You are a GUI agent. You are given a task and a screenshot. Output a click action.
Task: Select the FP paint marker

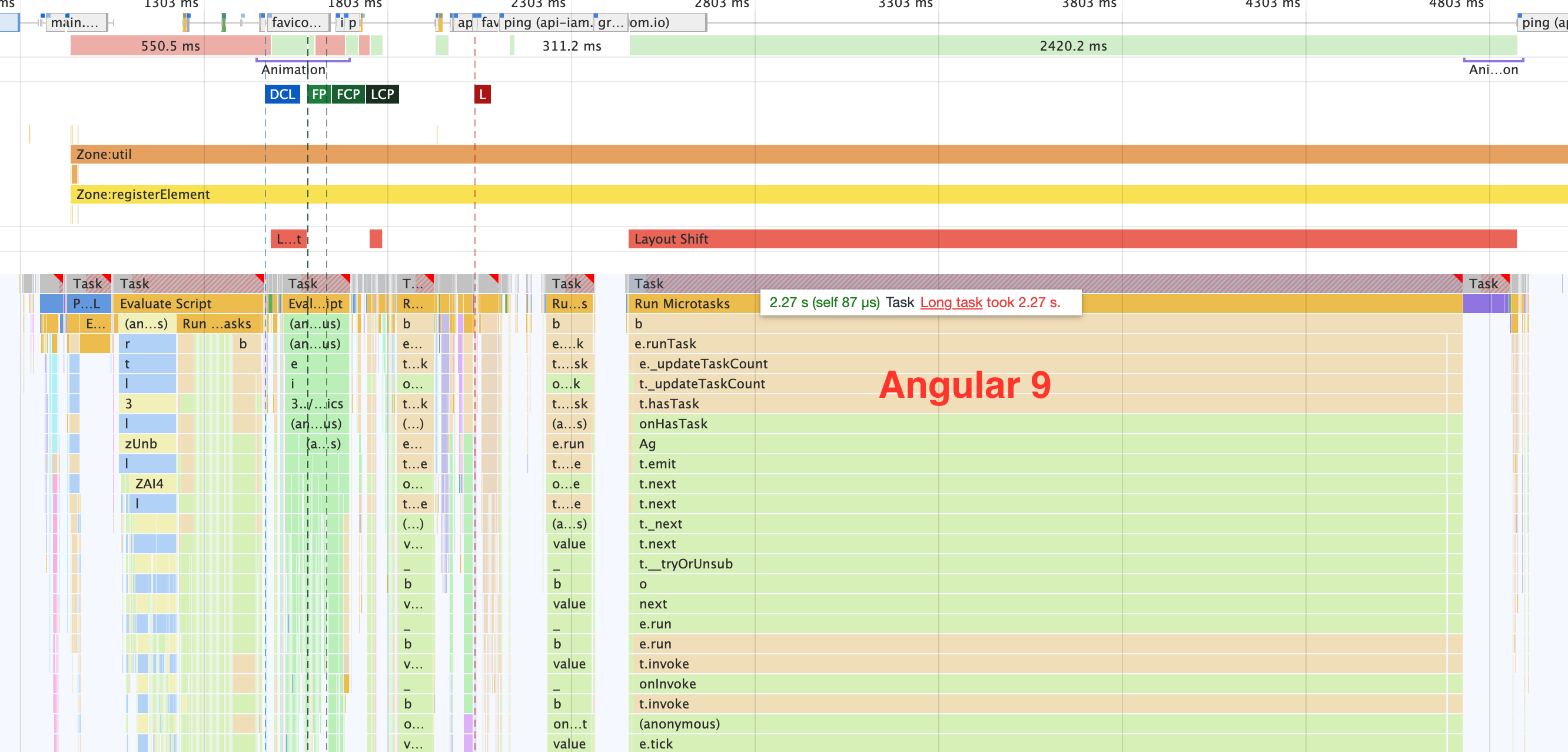click(319, 94)
